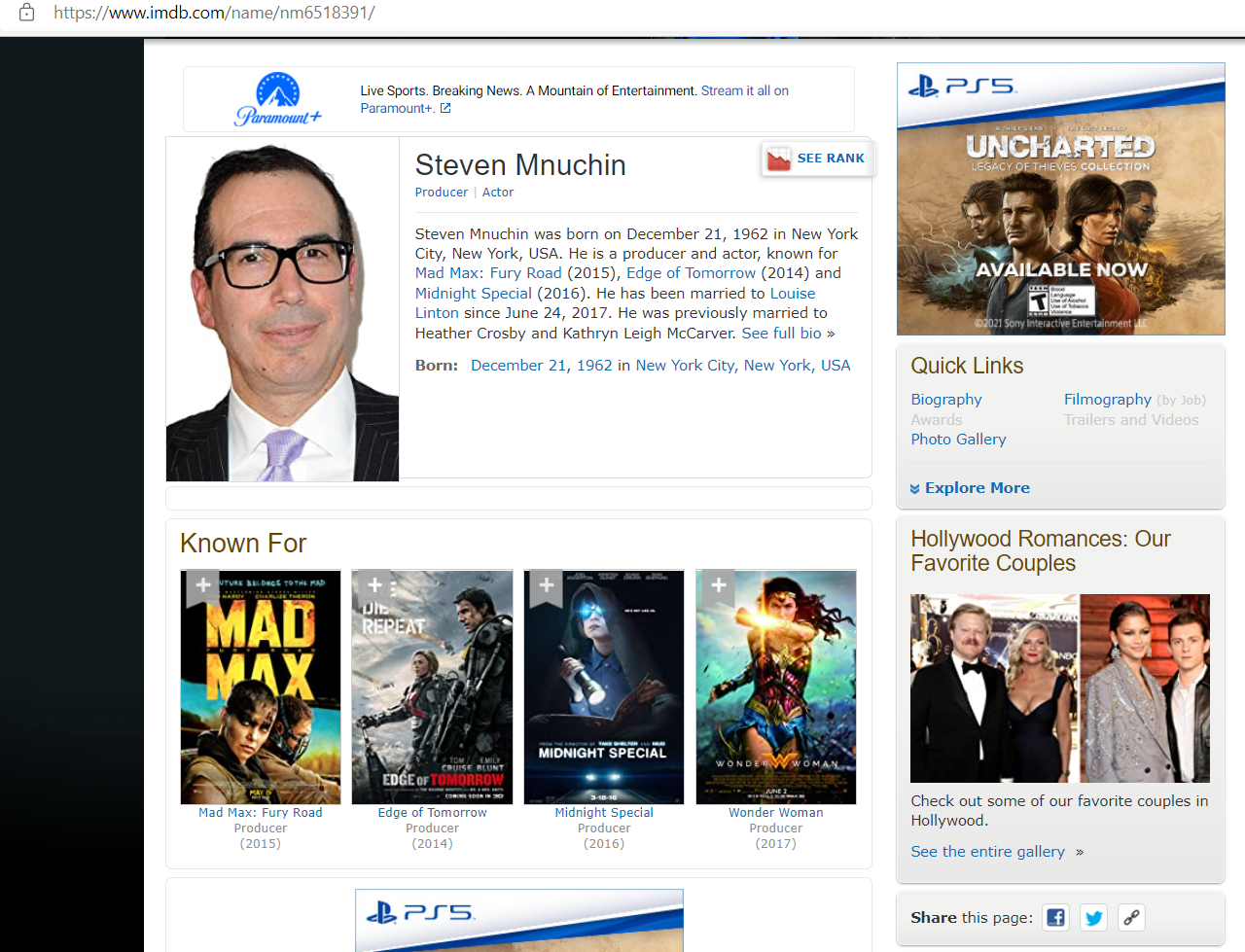Click the 'Steven Mnuchin' name heading
This screenshot has width=1245, height=952.
[x=520, y=165]
